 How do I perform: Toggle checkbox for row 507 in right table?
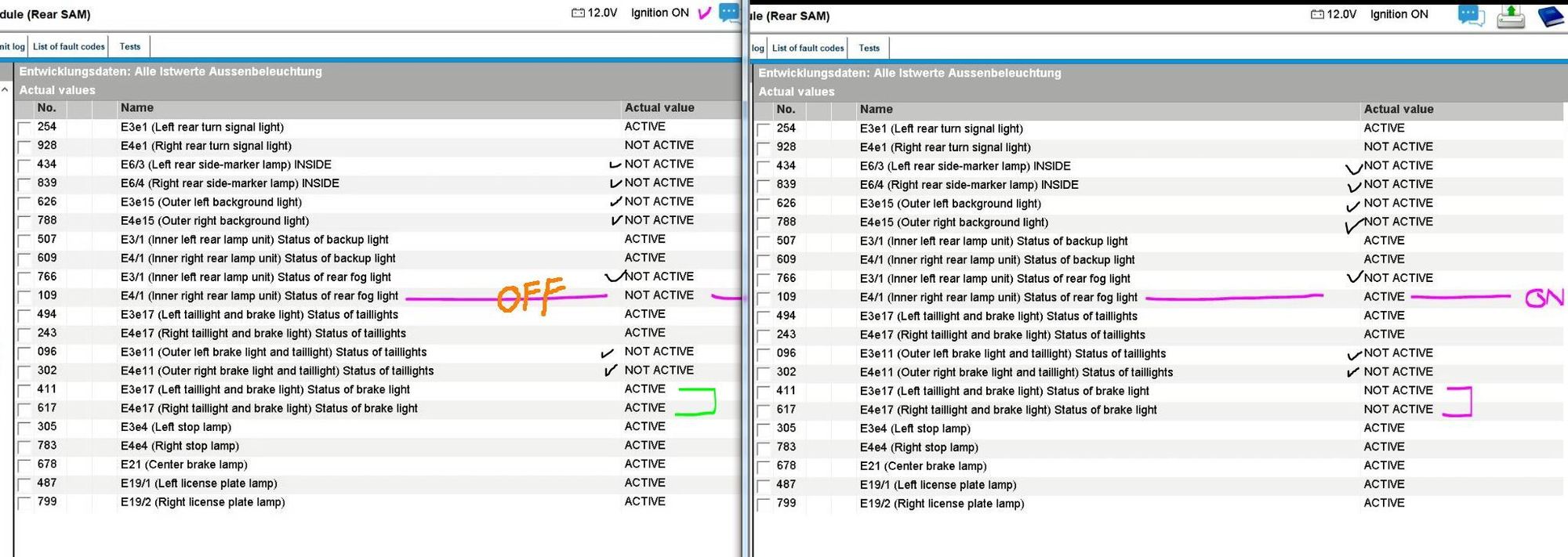tap(764, 242)
